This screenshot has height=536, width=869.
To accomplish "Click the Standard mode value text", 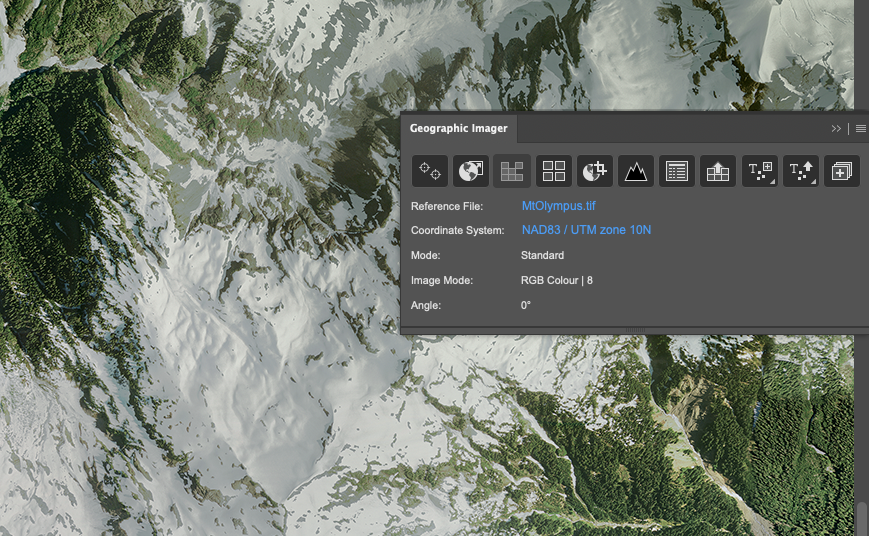I will pyautogui.click(x=542, y=256).
